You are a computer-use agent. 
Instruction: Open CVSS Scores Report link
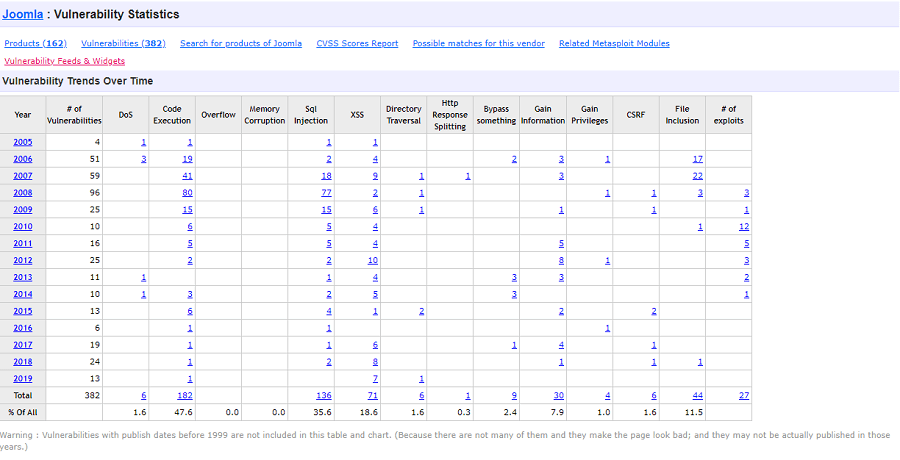point(357,44)
